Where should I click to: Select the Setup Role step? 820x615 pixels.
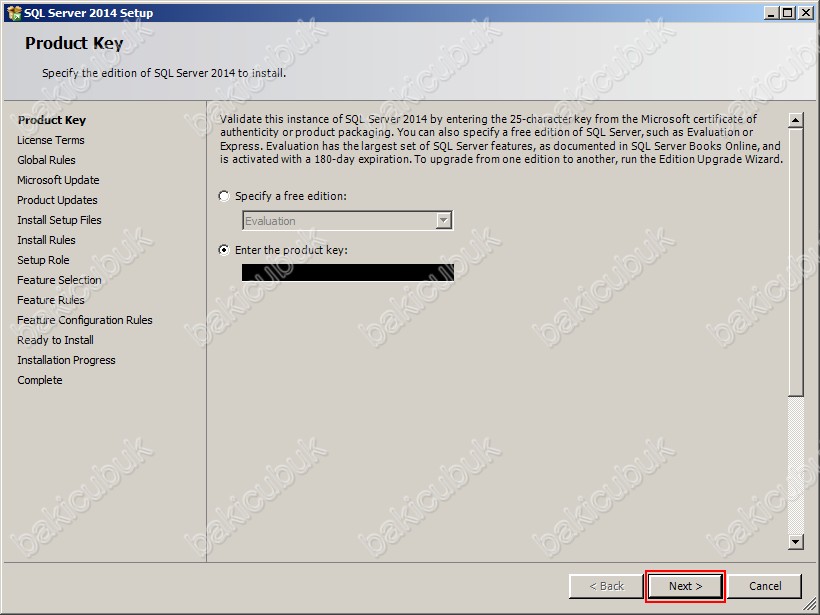tap(43, 260)
